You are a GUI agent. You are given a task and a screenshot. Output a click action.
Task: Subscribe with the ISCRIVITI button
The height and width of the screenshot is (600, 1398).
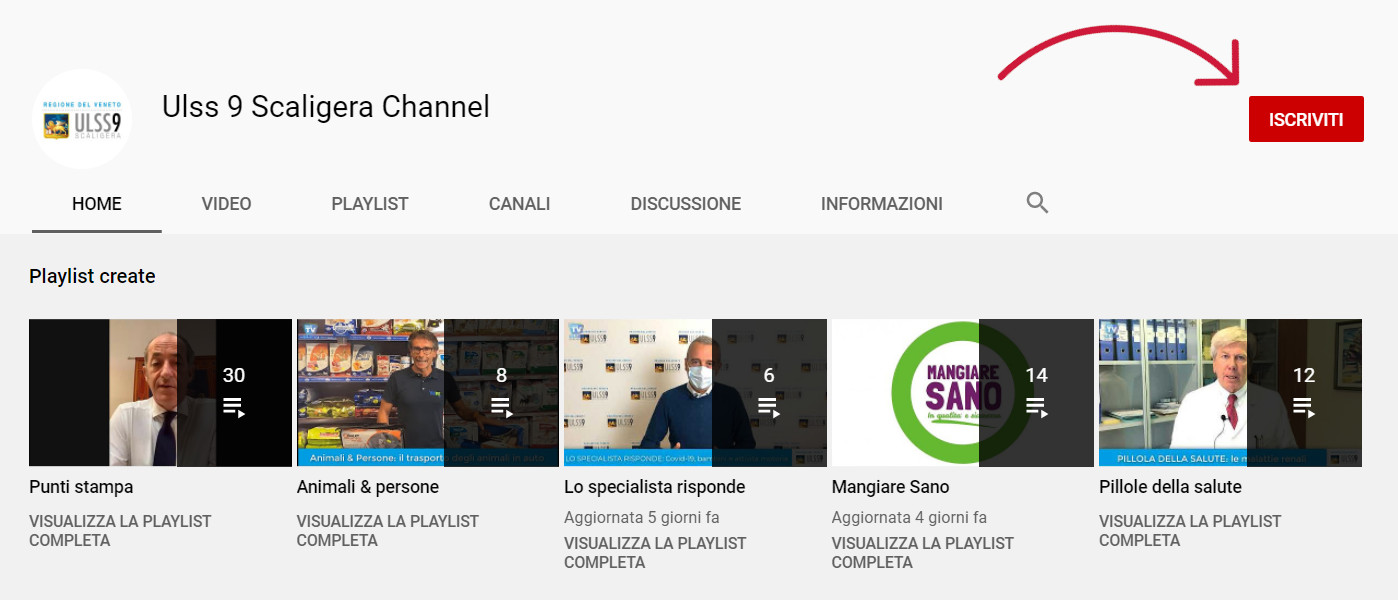pos(1306,119)
